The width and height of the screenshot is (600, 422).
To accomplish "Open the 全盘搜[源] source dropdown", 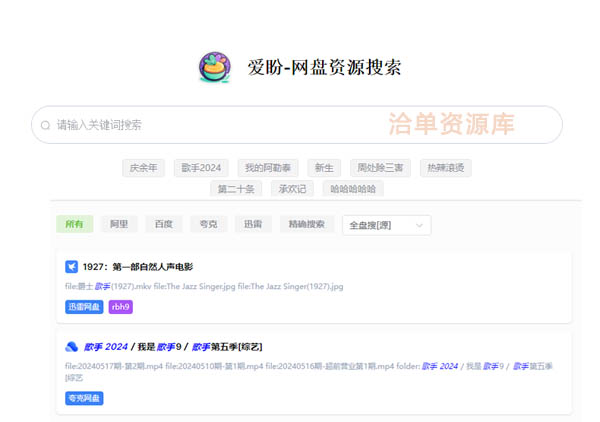I will pyautogui.click(x=387, y=225).
